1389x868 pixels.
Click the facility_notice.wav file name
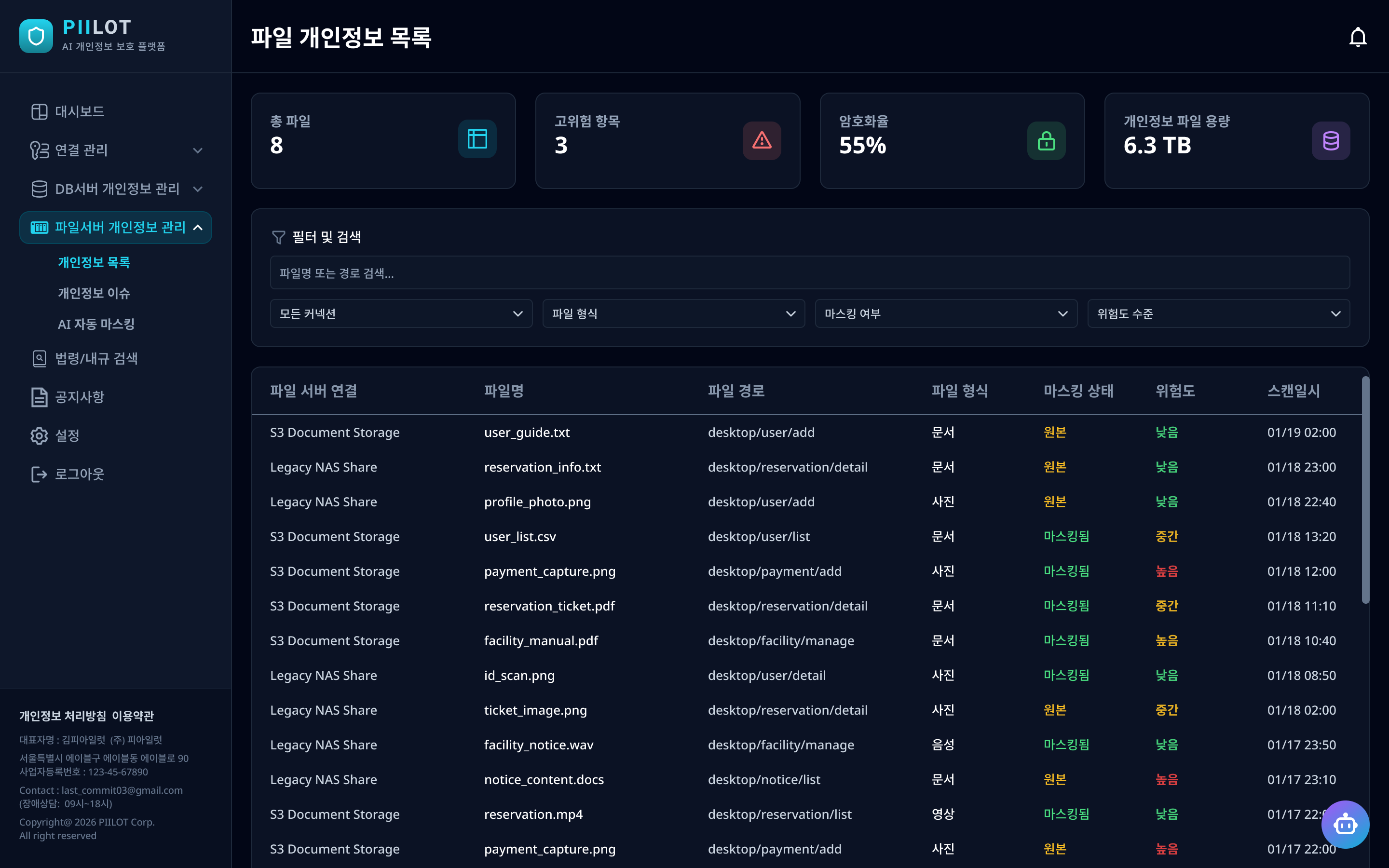click(x=538, y=745)
